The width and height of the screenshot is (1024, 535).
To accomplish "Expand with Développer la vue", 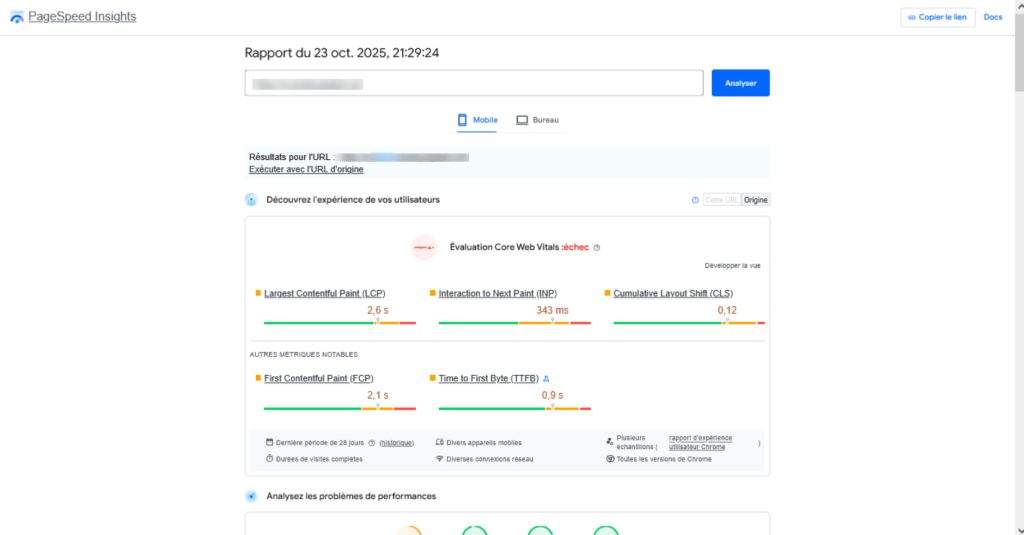I will (732, 266).
